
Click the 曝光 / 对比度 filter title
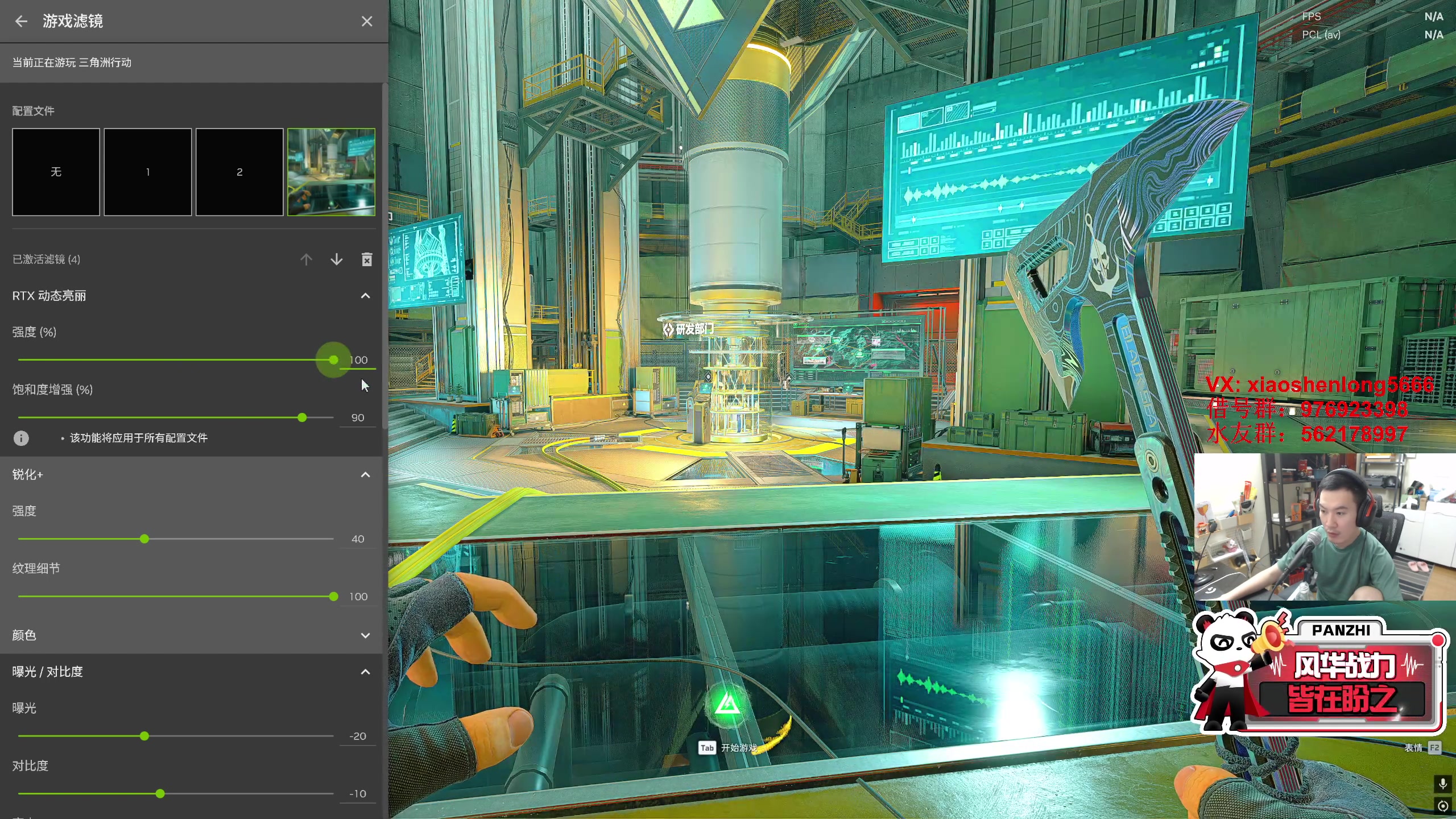tap(48, 672)
